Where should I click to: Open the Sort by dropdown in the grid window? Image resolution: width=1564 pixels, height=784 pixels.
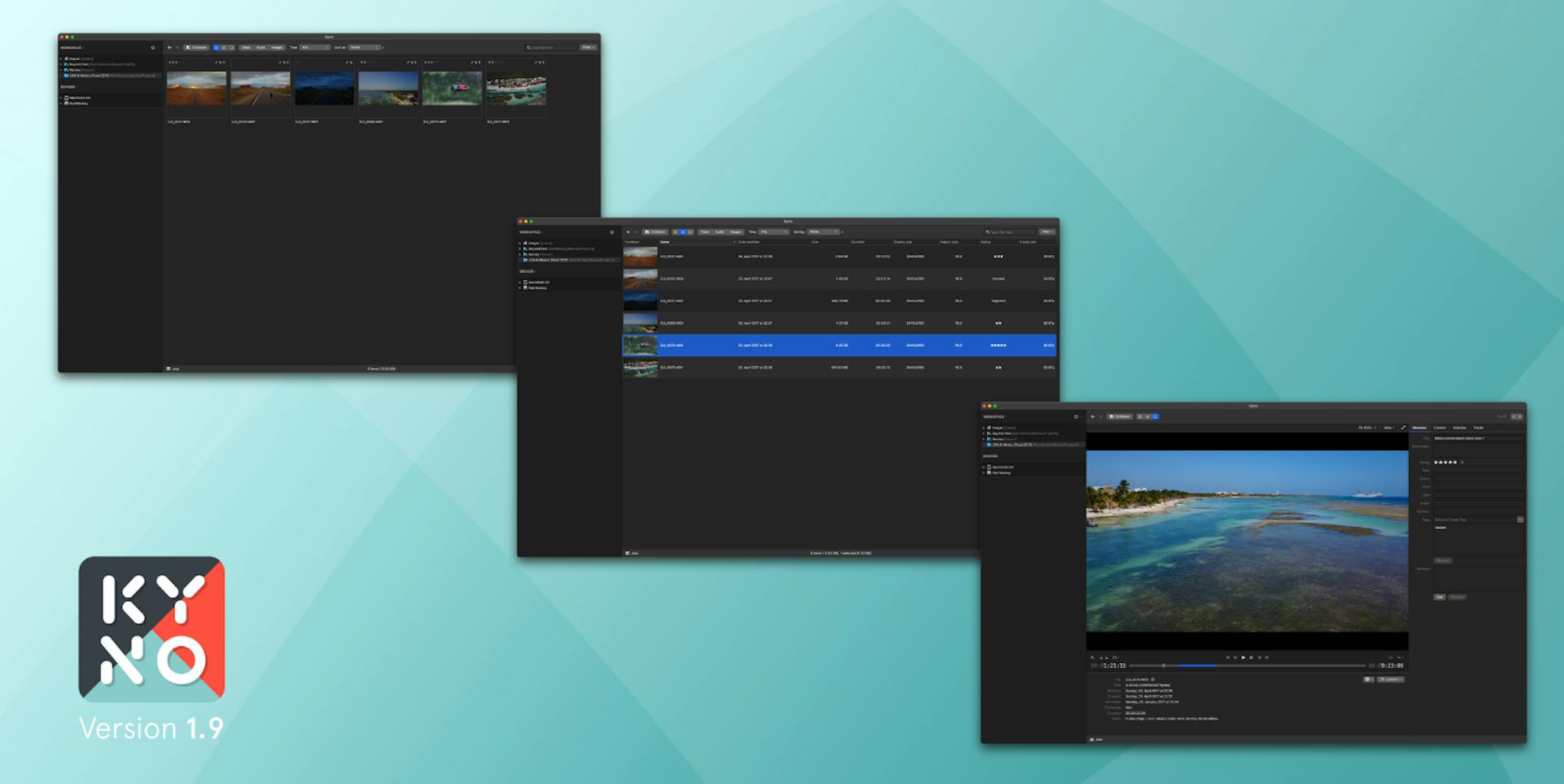(x=364, y=48)
